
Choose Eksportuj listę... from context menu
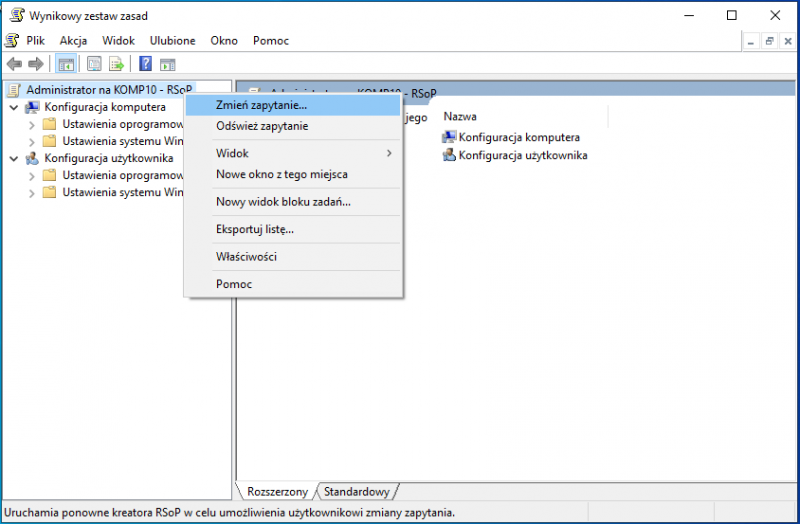coord(255,229)
